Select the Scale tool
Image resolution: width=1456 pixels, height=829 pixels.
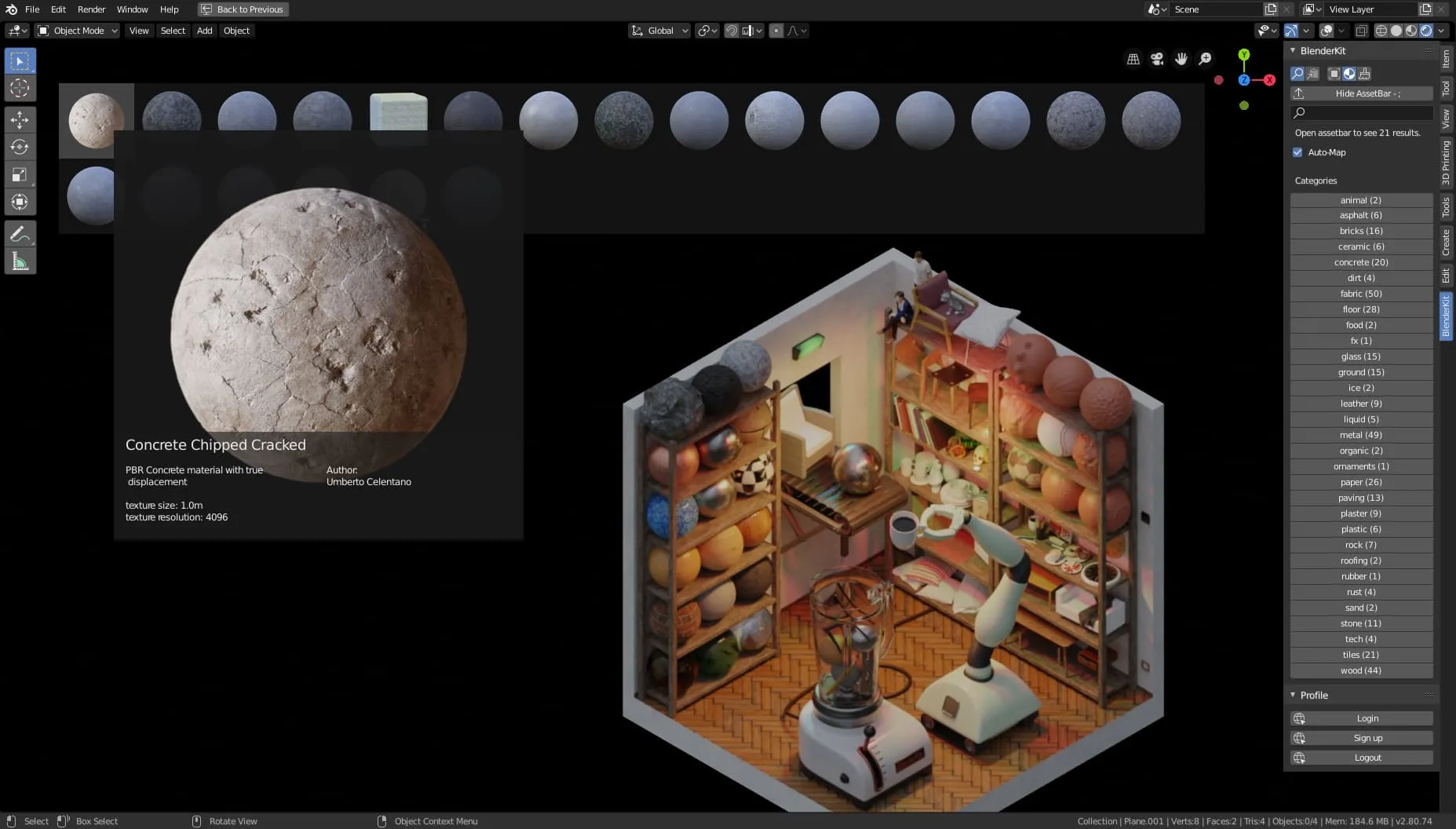pyautogui.click(x=20, y=174)
